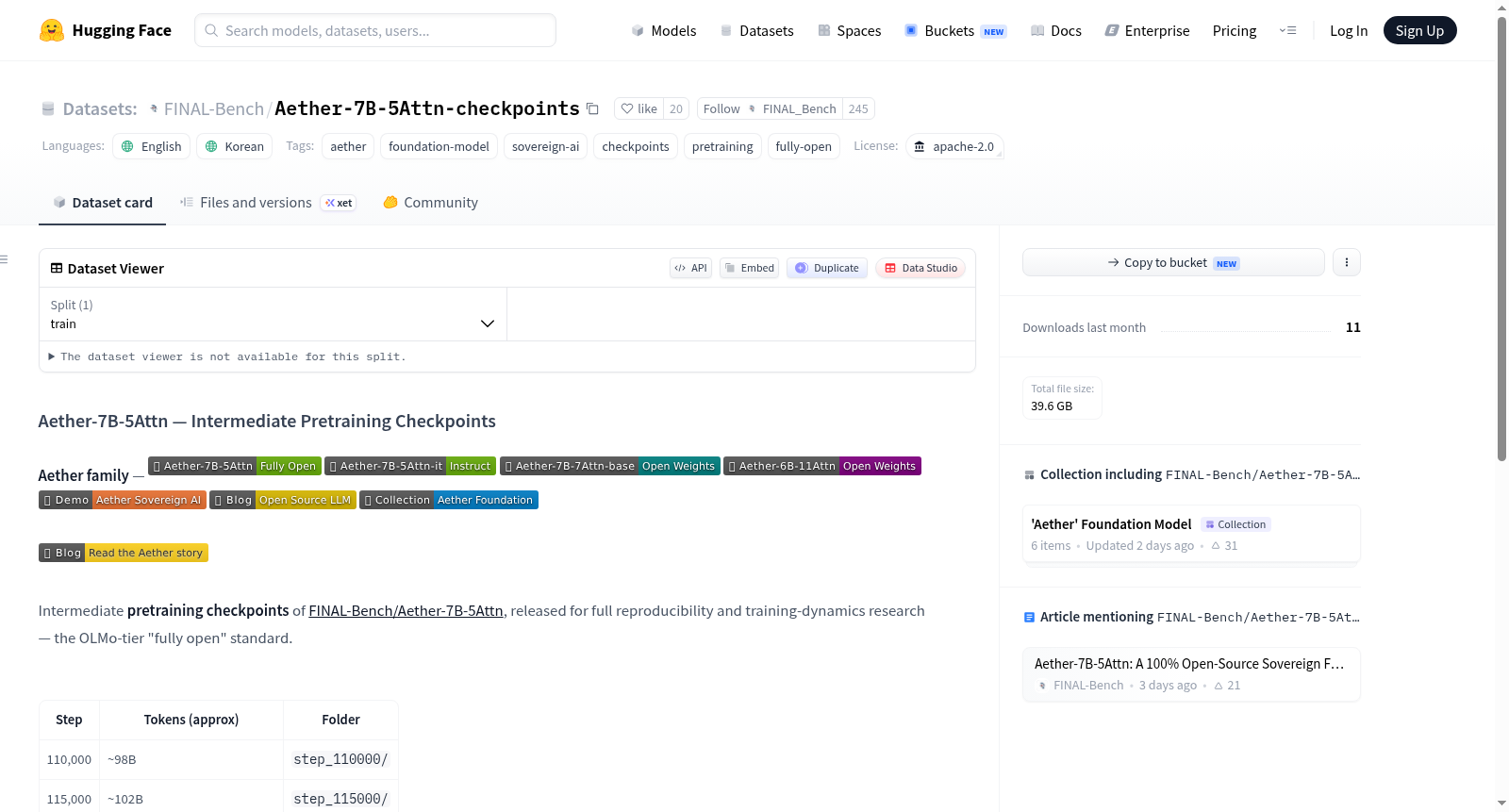Open the Split train dropdown

point(274,314)
